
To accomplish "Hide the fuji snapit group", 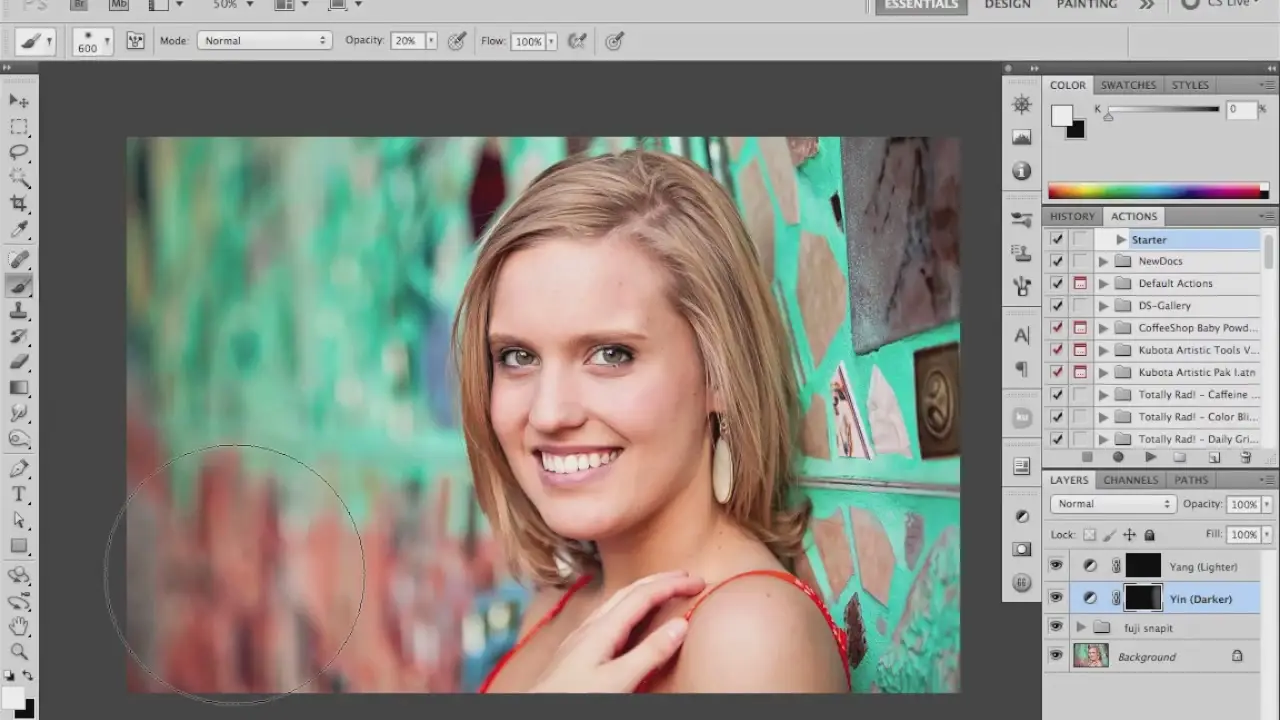I will 1056,627.
